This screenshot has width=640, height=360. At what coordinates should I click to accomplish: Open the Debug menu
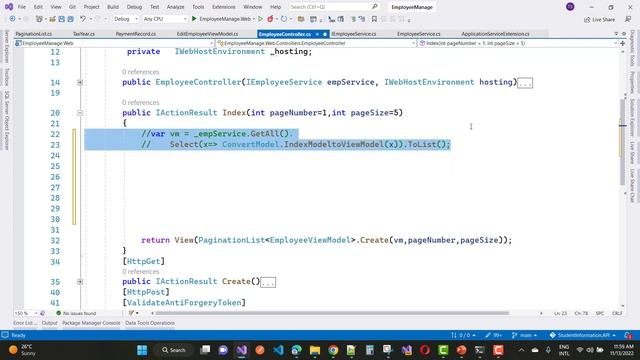point(134,7)
